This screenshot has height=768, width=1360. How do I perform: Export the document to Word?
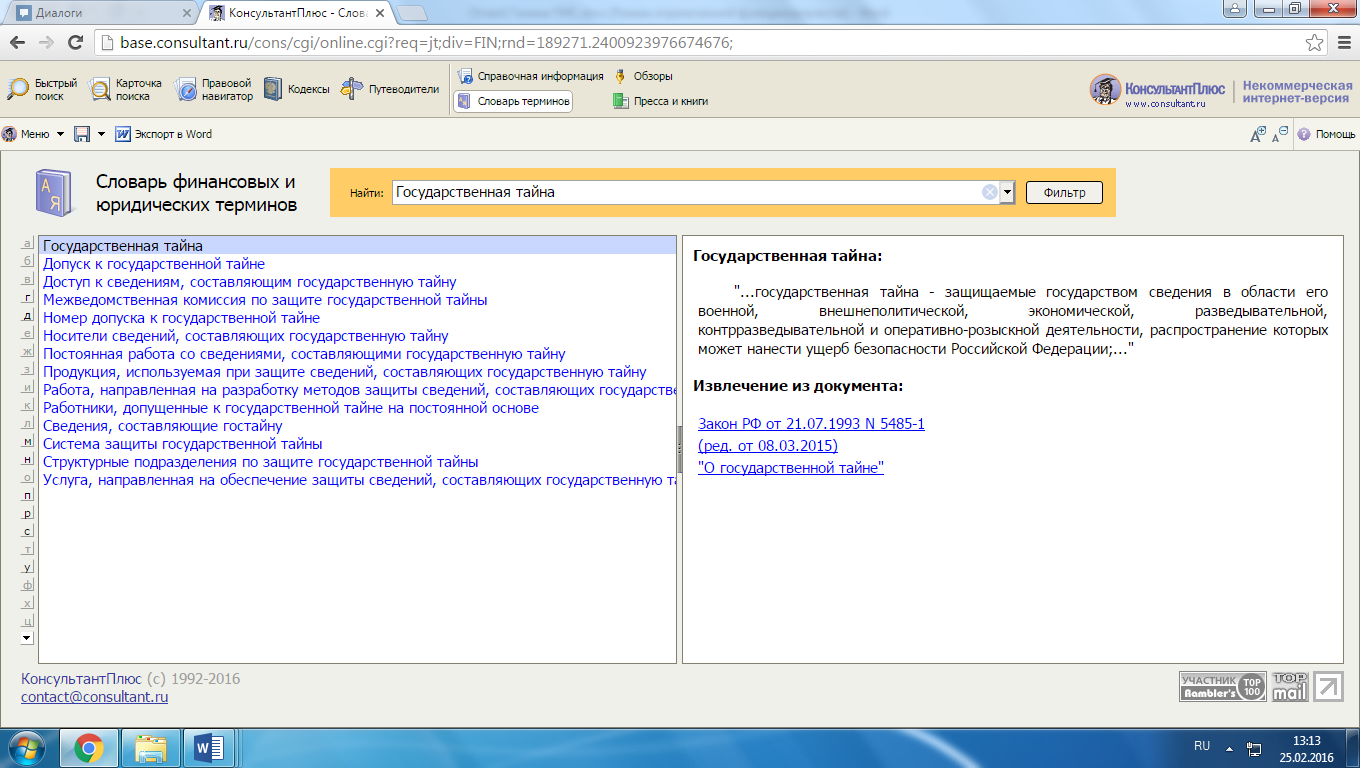pyautogui.click(x=164, y=134)
